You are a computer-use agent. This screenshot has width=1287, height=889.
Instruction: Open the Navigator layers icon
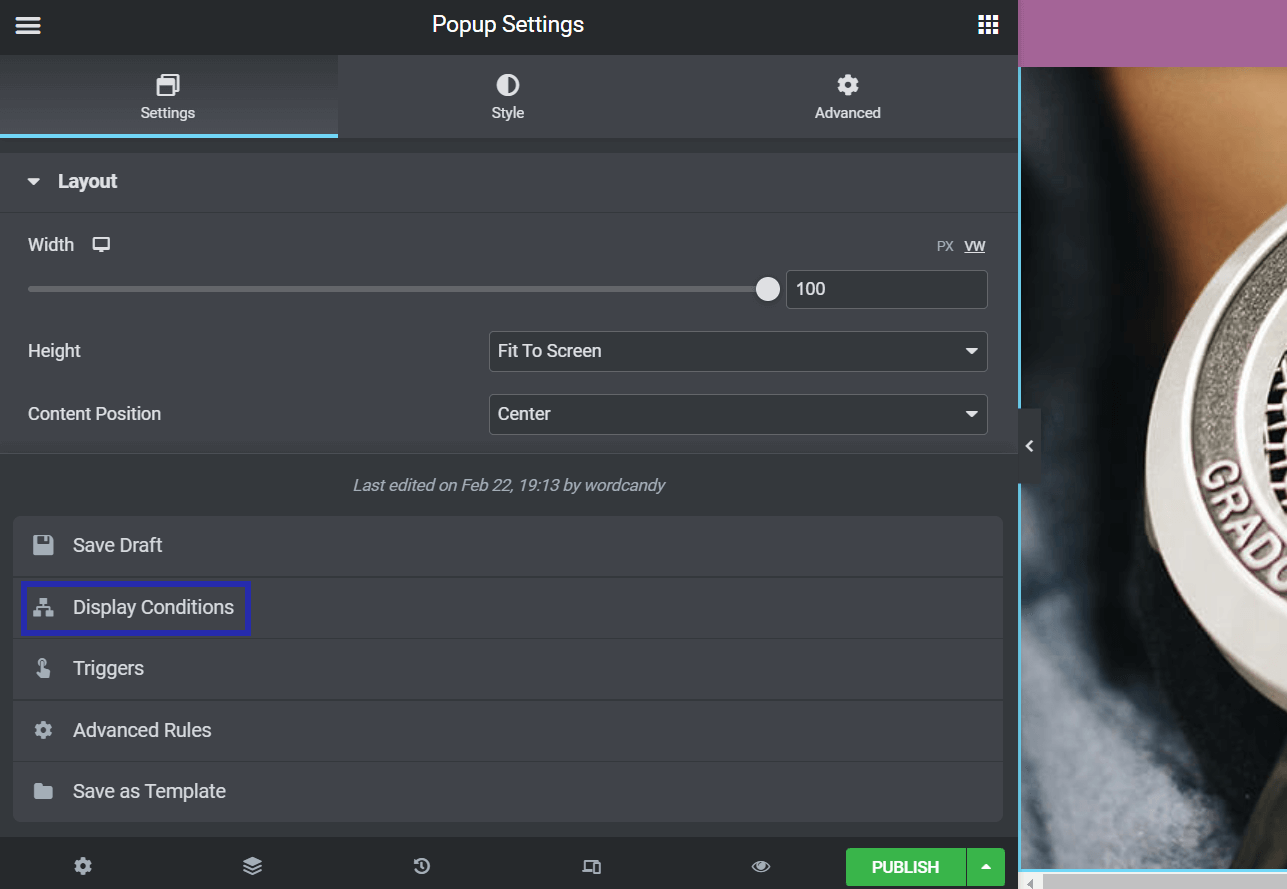252,866
